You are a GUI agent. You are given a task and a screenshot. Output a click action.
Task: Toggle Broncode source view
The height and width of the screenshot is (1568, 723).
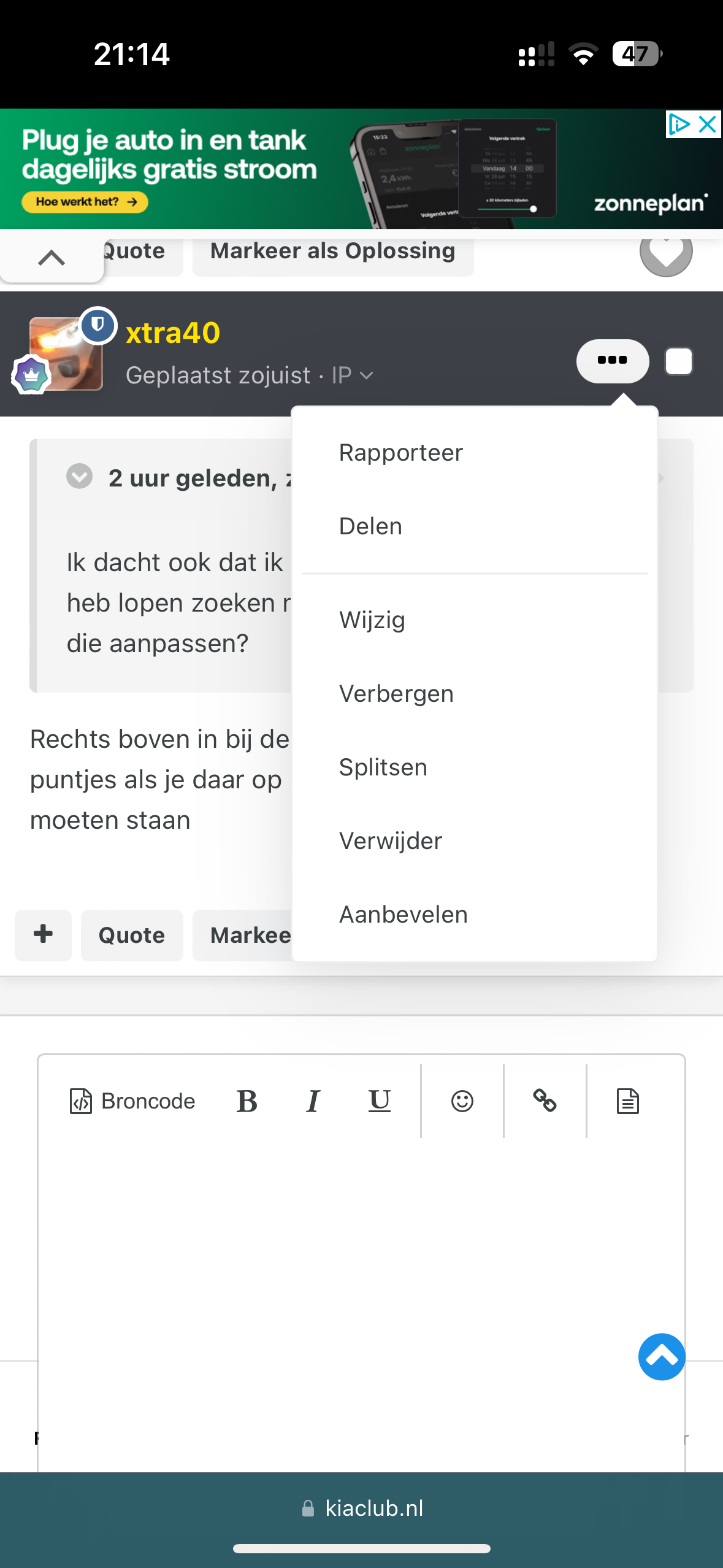[132, 1102]
